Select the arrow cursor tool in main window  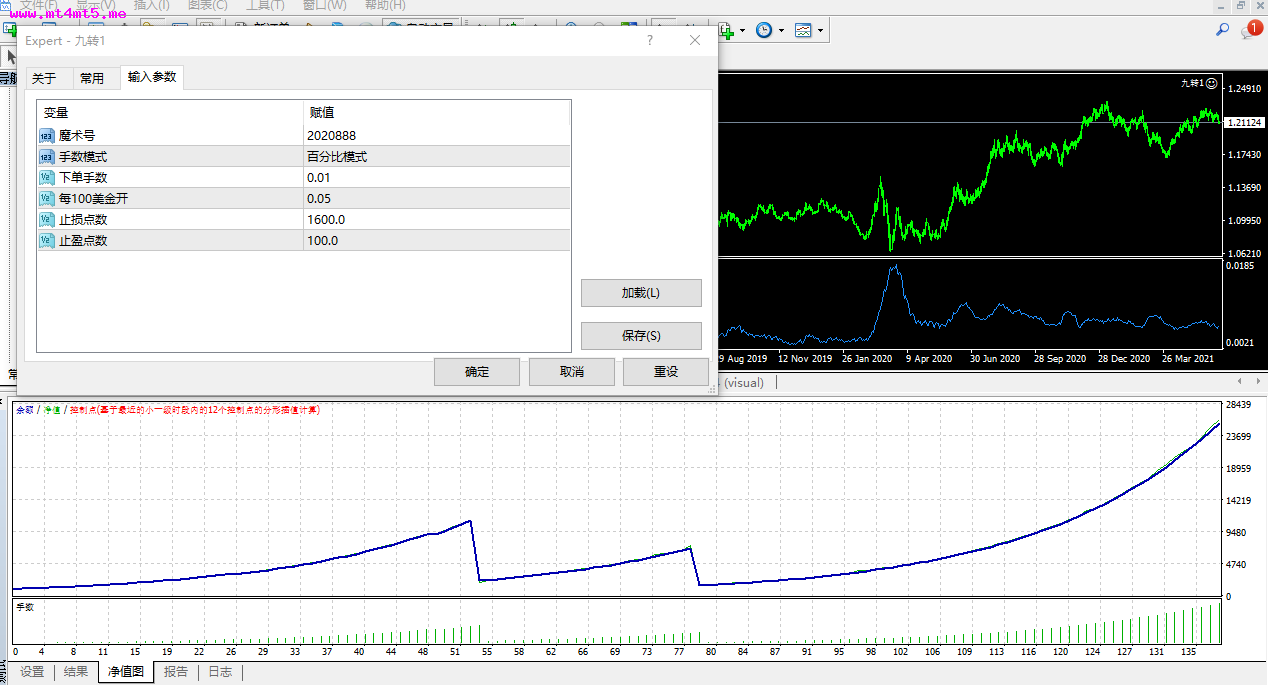(10, 58)
